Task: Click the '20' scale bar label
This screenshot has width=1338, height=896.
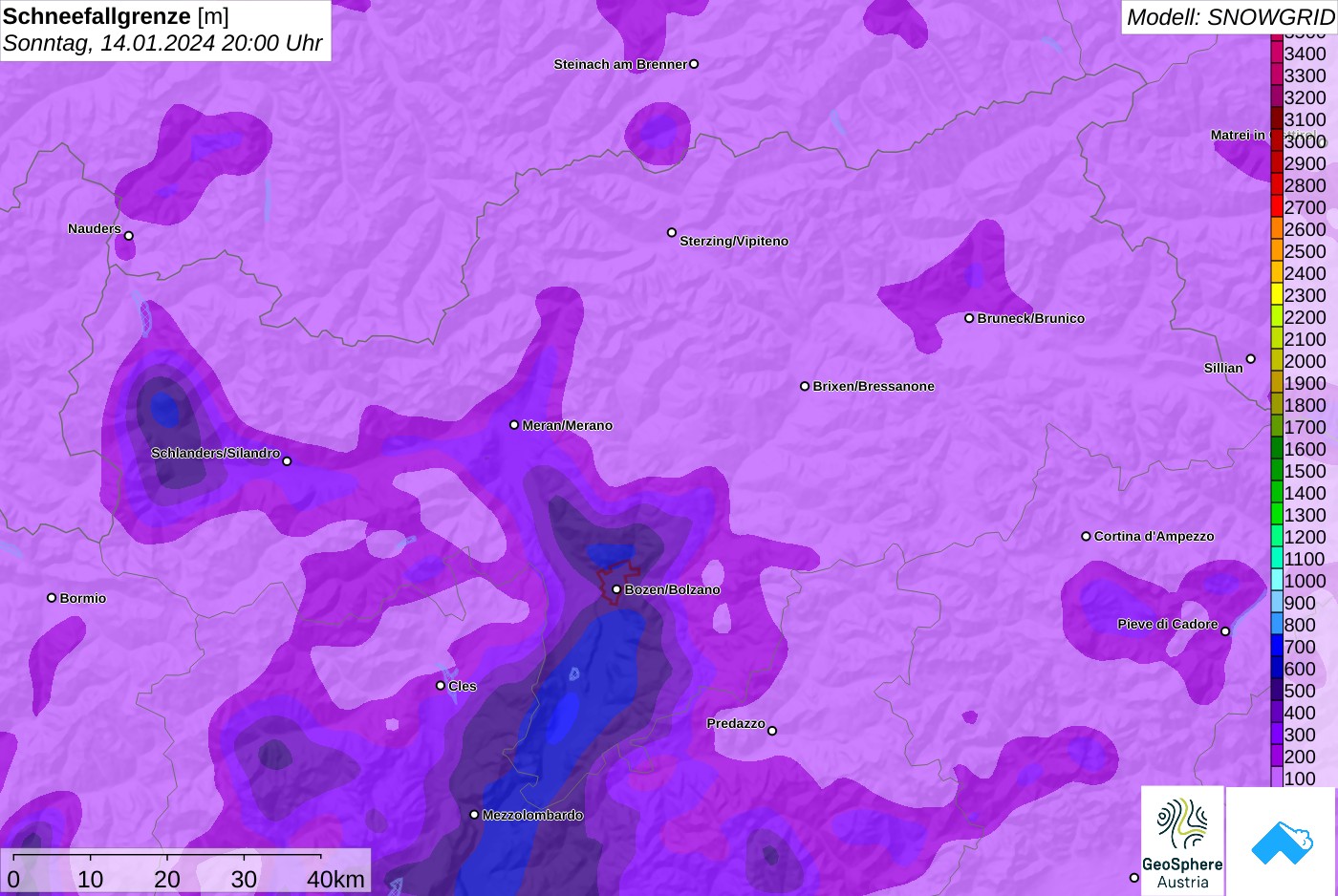Action: click(x=167, y=879)
